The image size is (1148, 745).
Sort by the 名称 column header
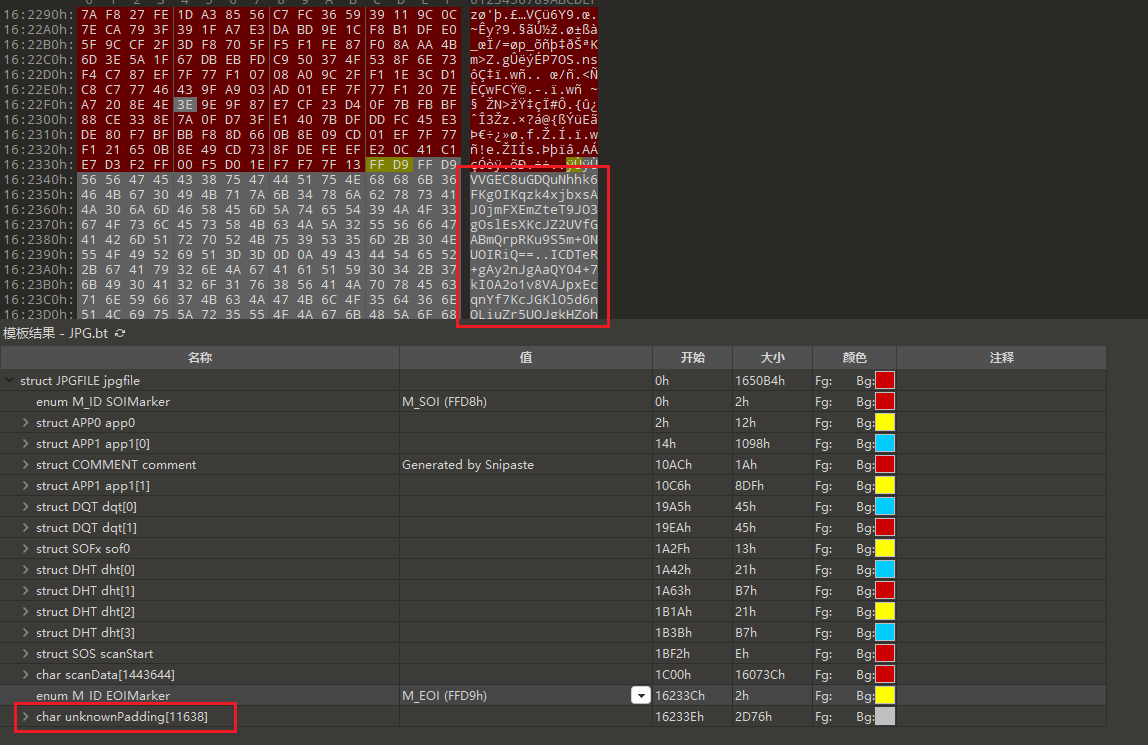[200, 358]
